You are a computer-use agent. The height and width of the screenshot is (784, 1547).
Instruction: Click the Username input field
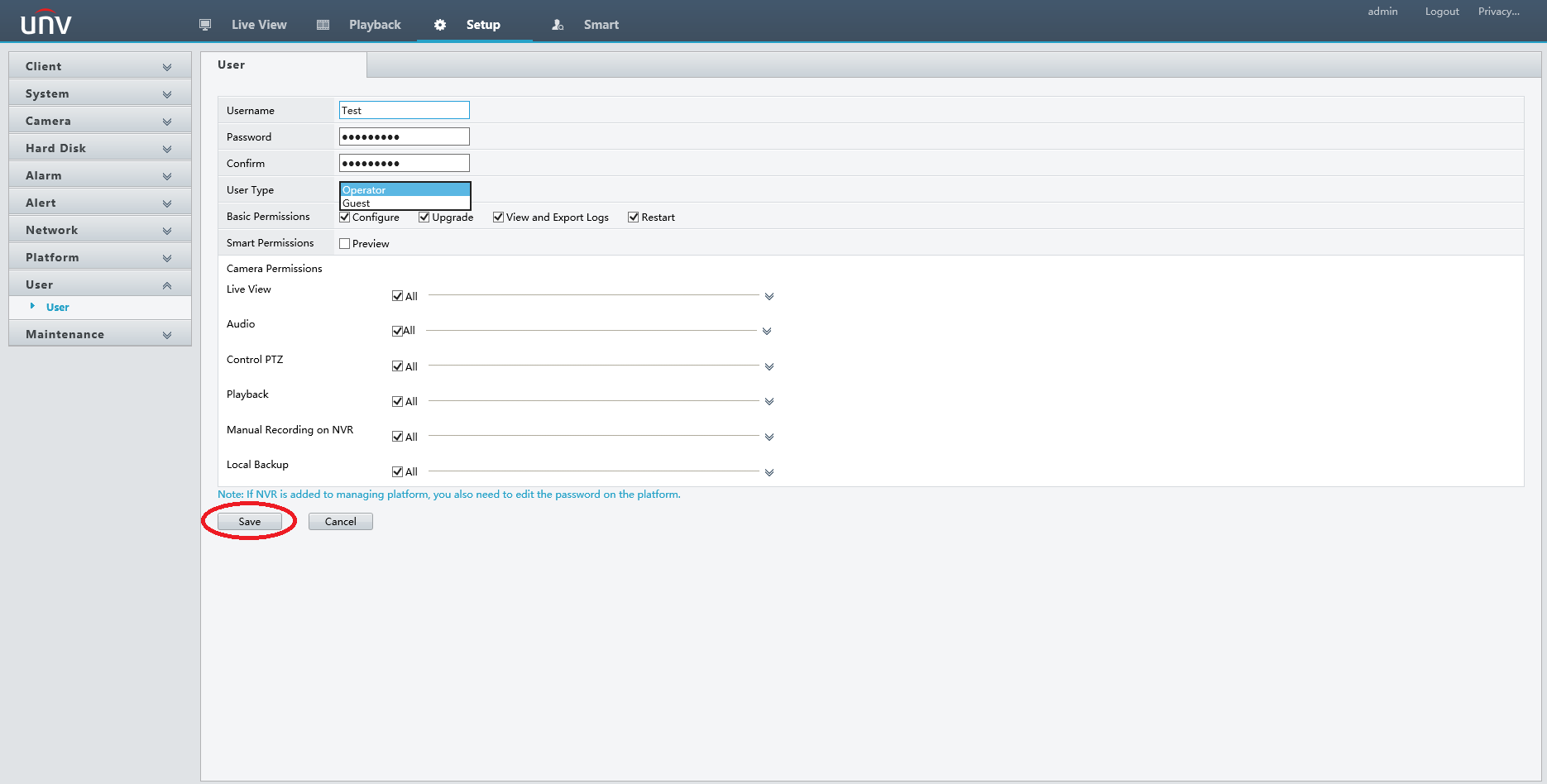[403, 109]
